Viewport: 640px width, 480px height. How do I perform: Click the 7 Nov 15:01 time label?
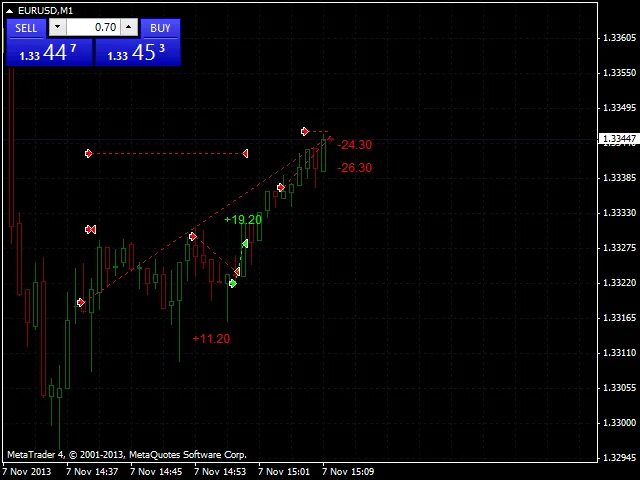[284, 472]
